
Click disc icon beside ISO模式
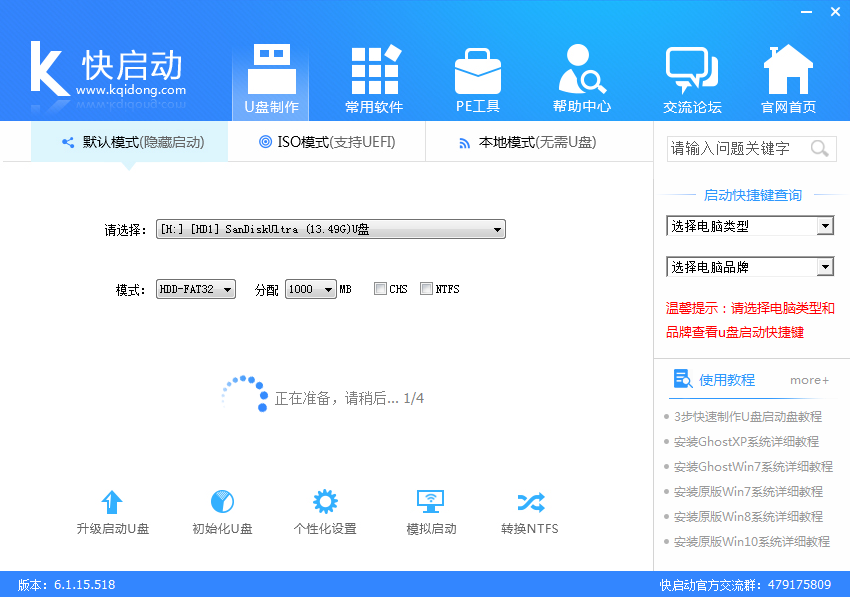pyautogui.click(x=265, y=142)
